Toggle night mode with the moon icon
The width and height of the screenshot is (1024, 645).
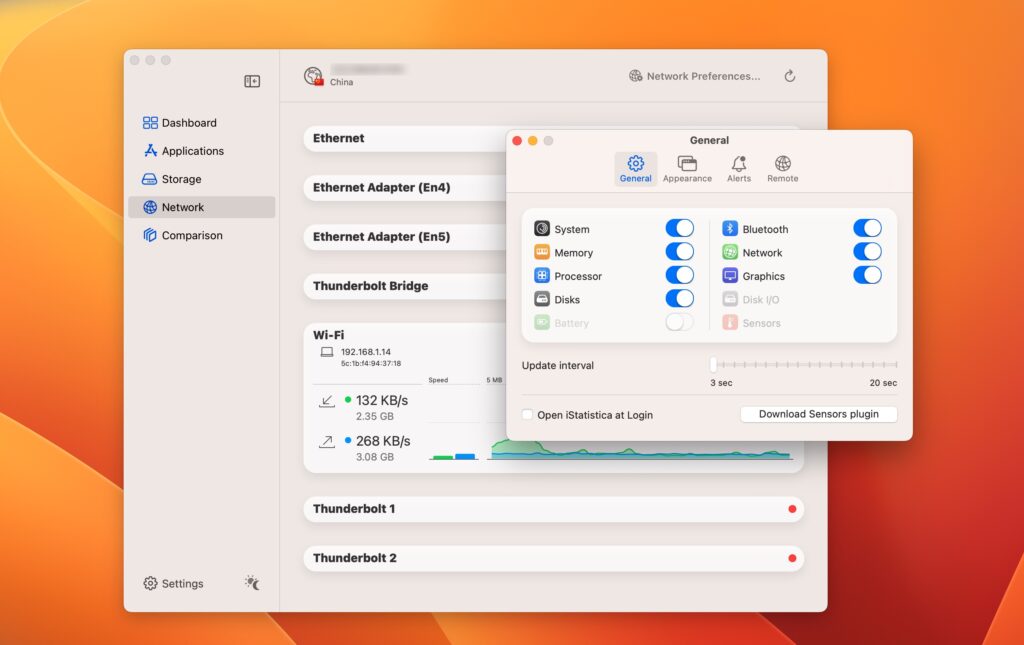click(250, 584)
